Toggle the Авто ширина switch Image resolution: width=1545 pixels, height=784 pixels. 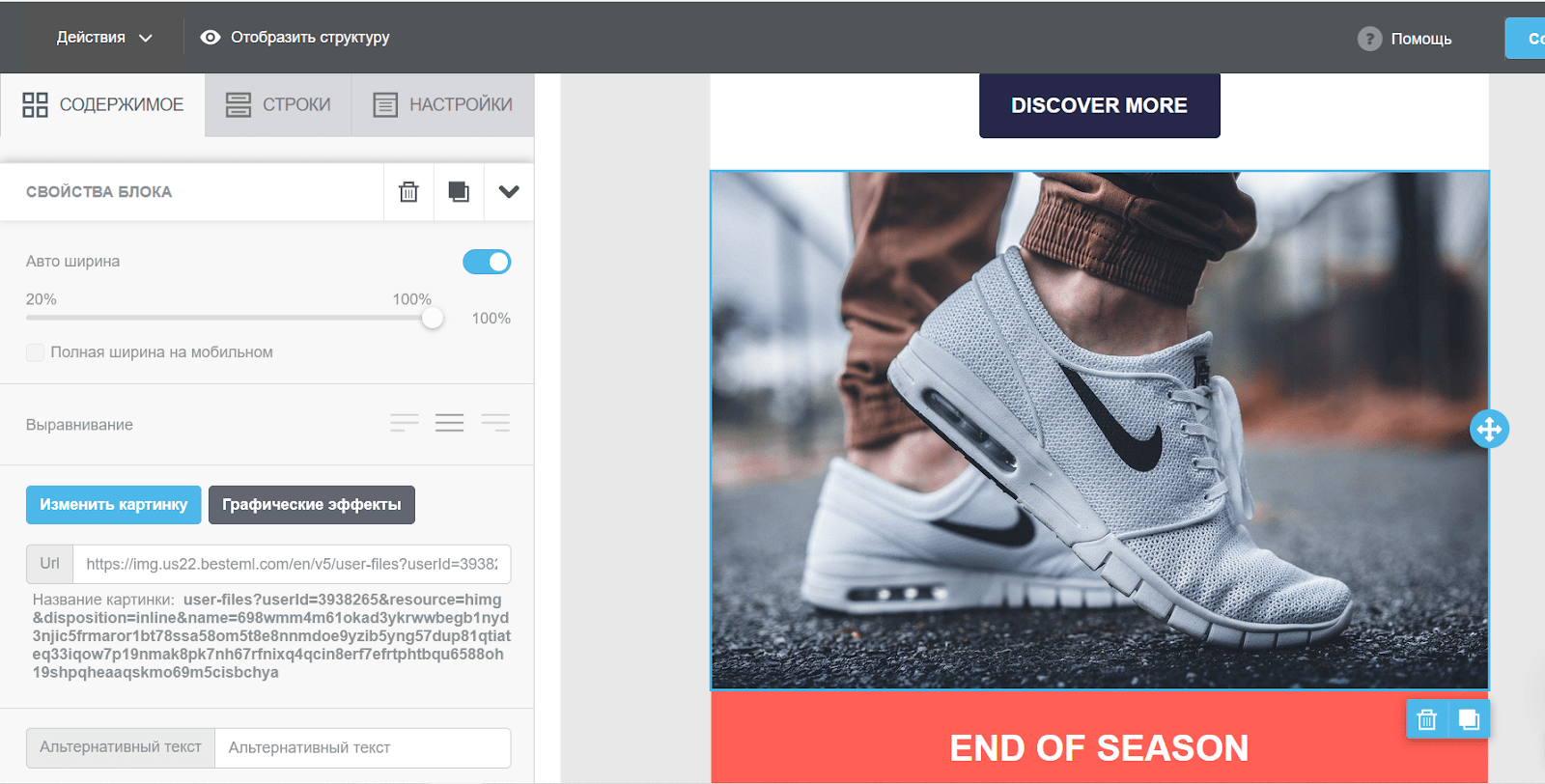(487, 262)
